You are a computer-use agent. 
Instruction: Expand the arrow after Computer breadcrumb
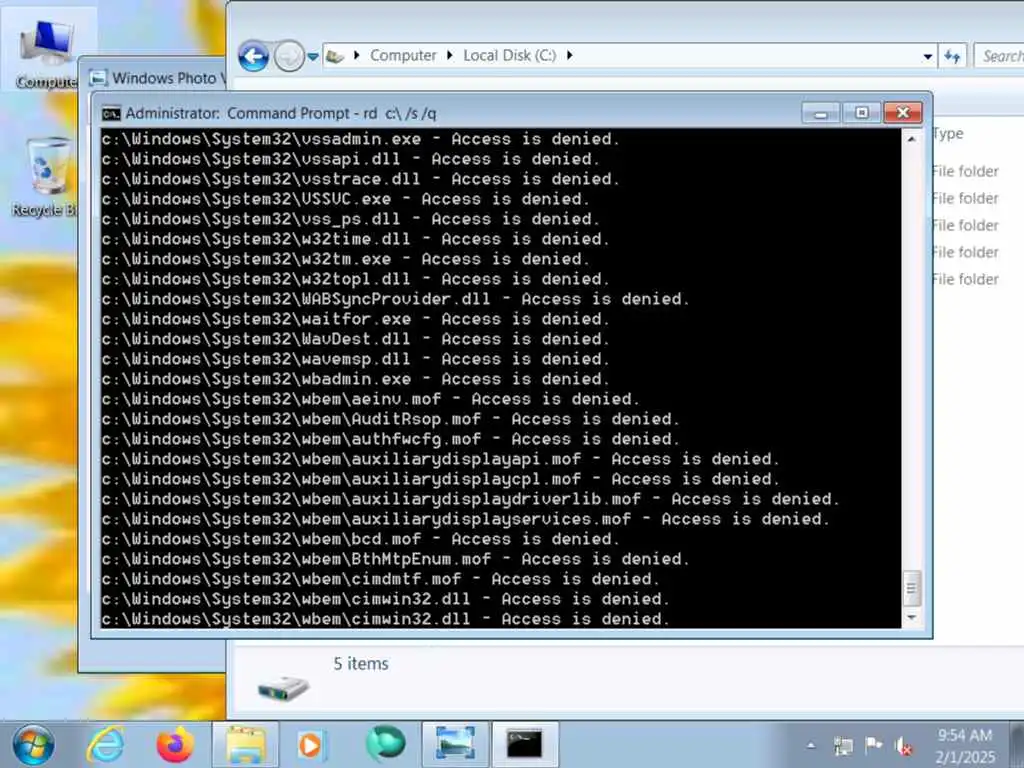[450, 56]
